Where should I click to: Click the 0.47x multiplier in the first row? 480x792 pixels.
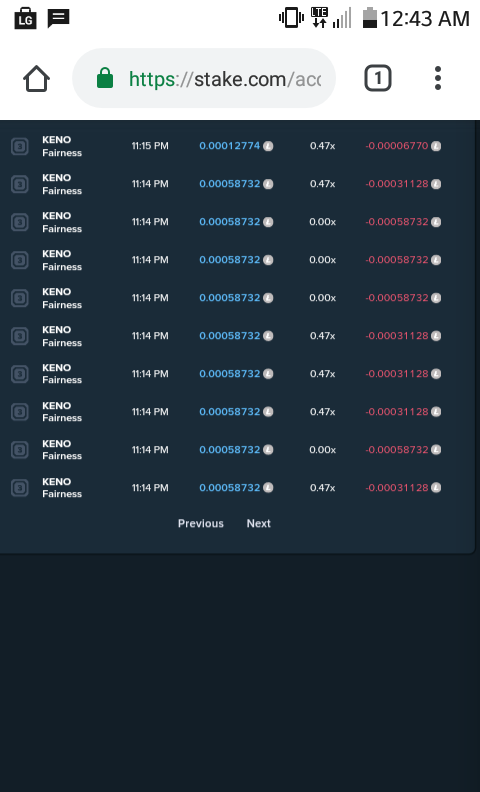click(322, 146)
